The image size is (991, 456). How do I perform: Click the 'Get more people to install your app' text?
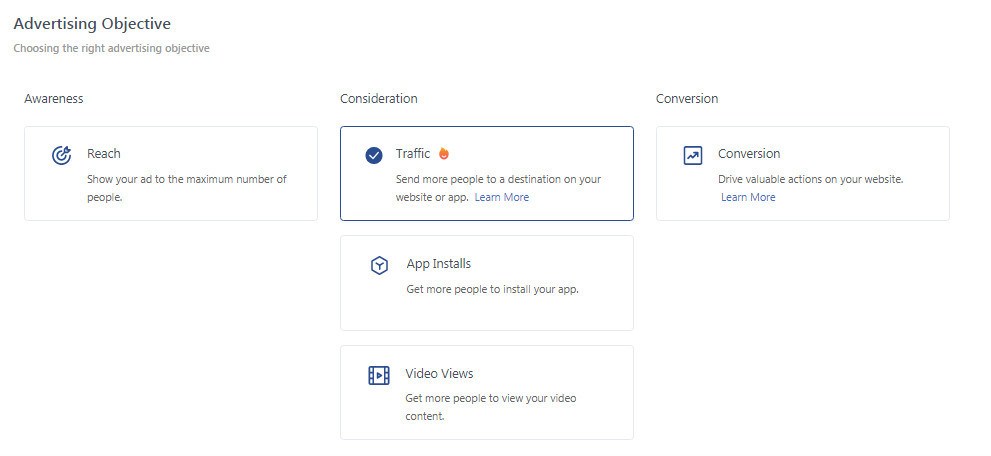click(x=492, y=290)
